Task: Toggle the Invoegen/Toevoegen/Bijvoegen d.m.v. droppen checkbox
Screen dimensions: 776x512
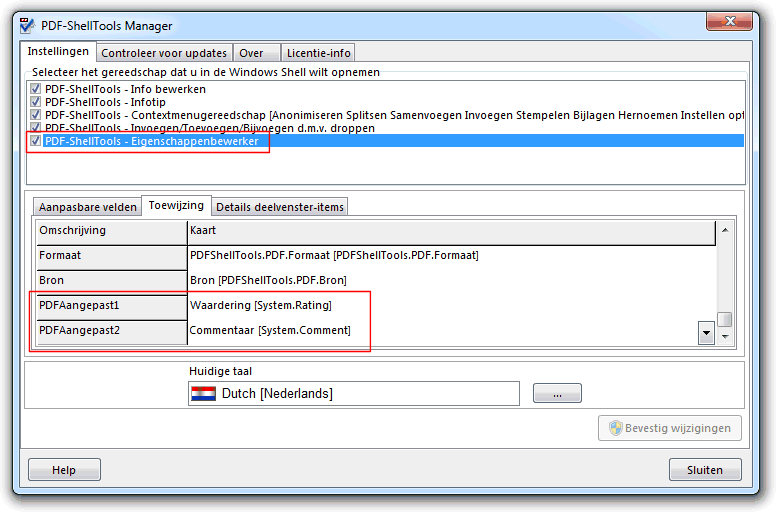Action: pyautogui.click(x=35, y=128)
